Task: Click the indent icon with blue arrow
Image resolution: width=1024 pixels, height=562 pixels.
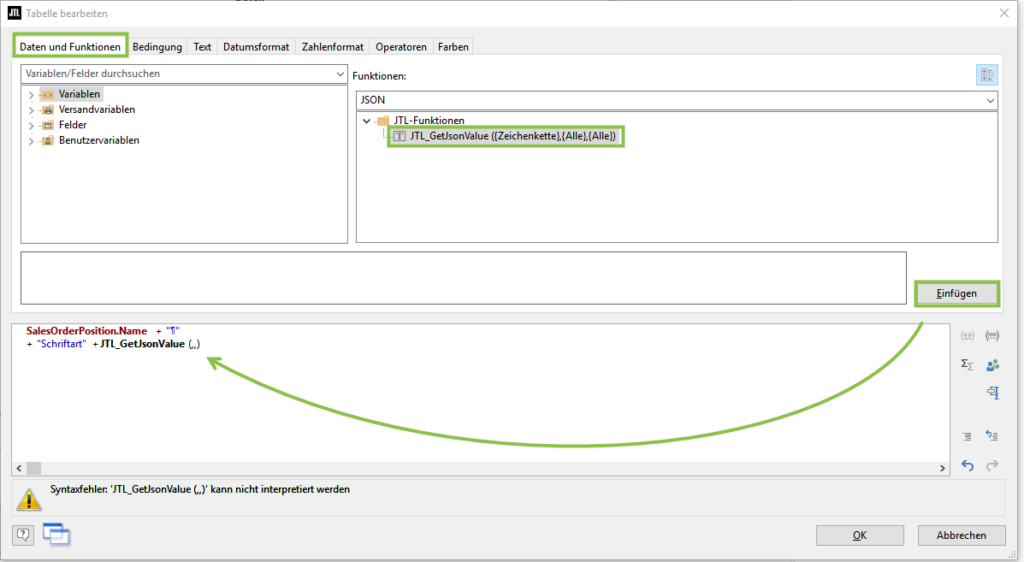Action: point(992,436)
